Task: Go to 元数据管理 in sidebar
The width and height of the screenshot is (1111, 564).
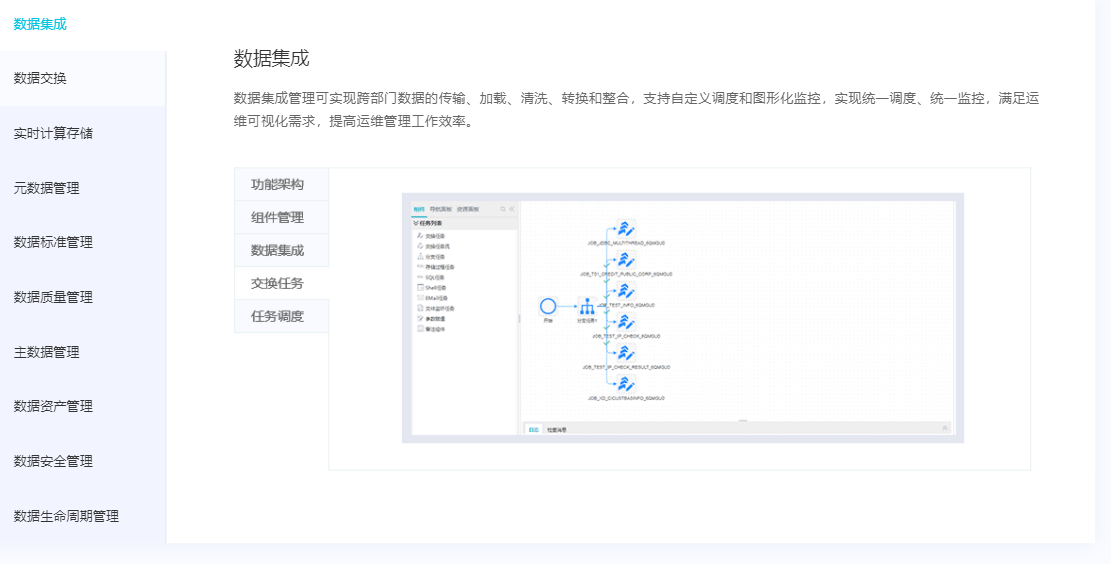Action: tap(47, 188)
